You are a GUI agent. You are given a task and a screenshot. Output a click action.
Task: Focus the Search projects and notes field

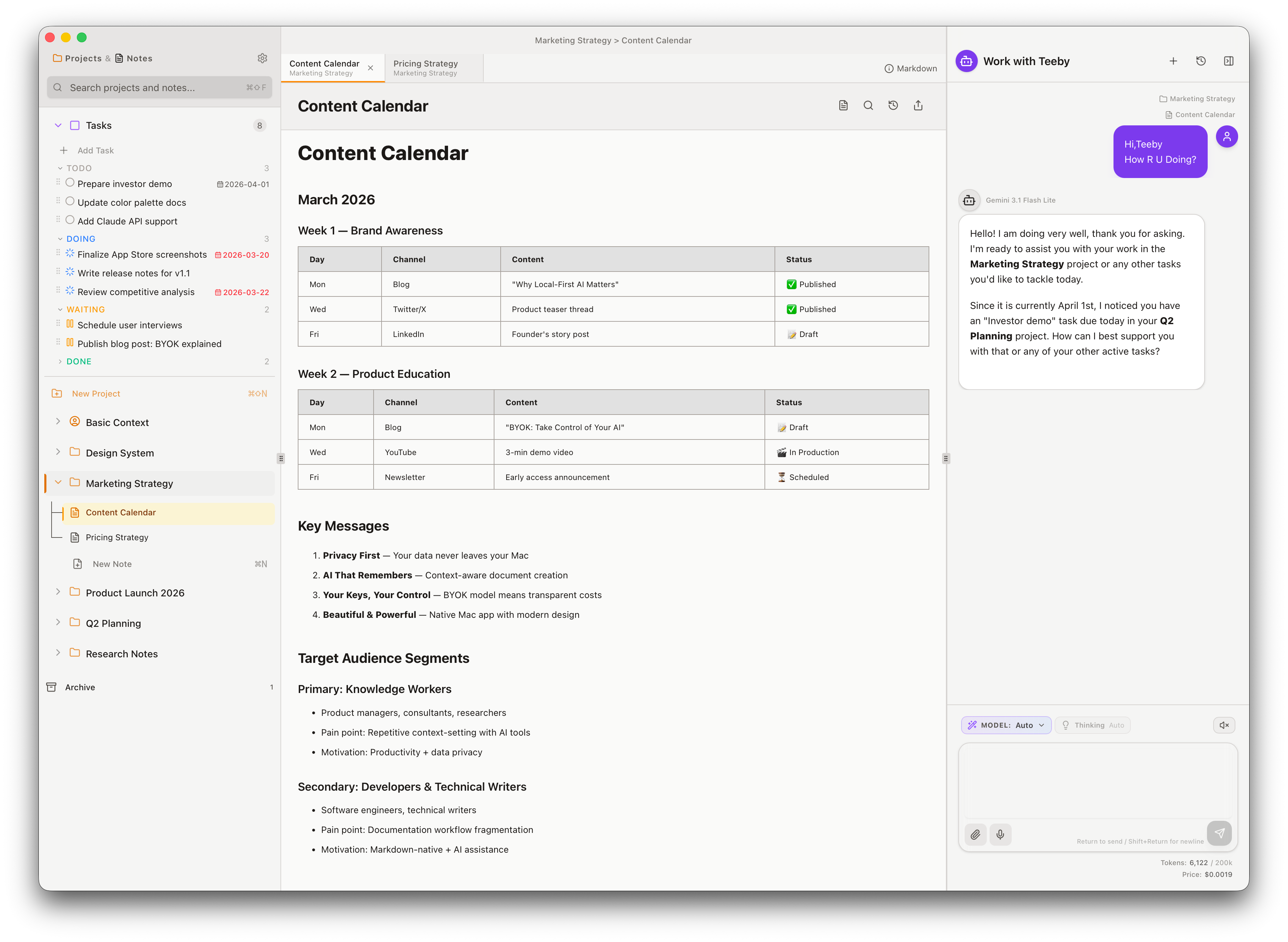coord(160,87)
